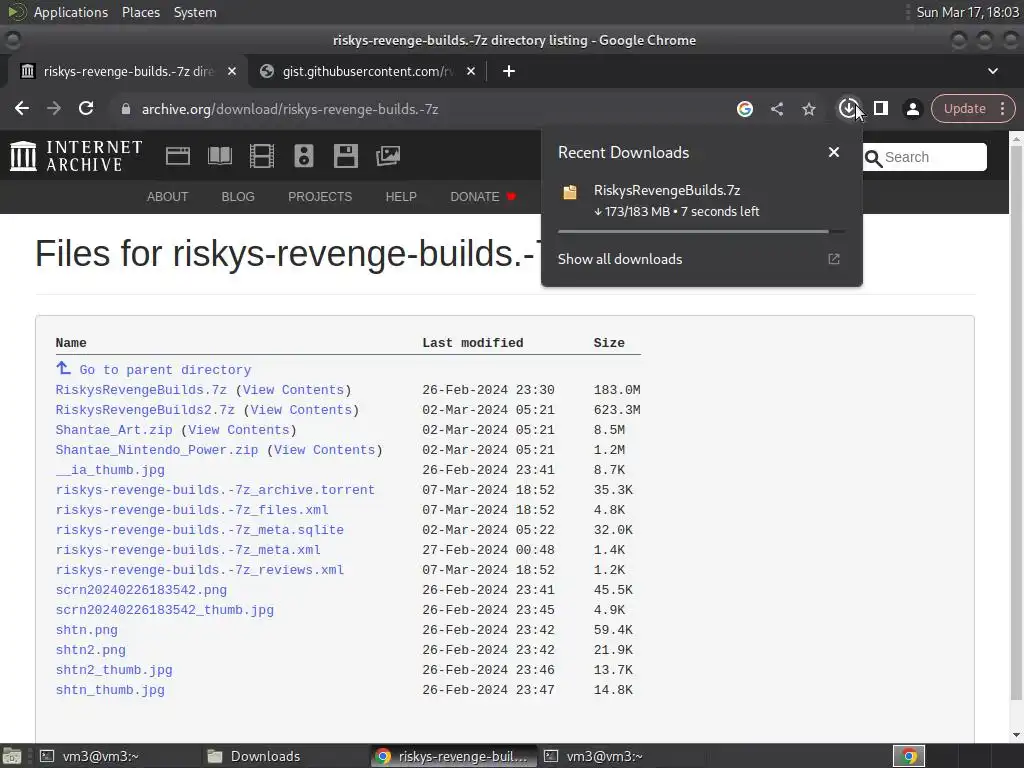The width and height of the screenshot is (1024, 768).
Task: Open Video film icon in navbar
Action: 262,156
